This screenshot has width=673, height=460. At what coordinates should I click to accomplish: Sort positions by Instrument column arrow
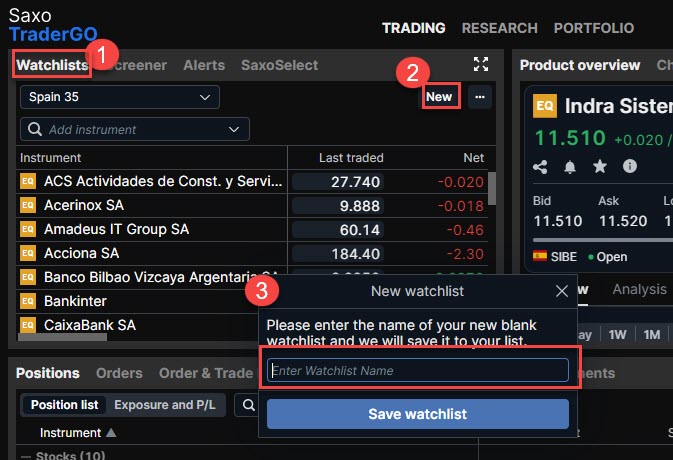tap(111, 433)
